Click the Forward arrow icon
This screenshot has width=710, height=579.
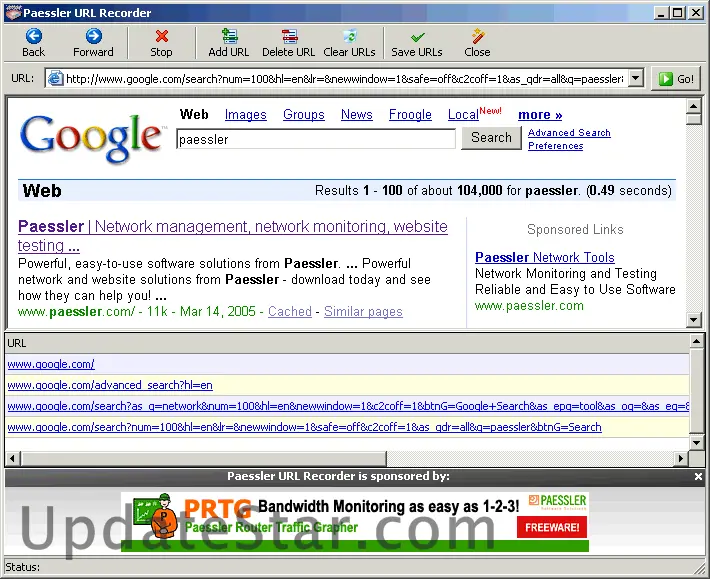click(x=94, y=36)
